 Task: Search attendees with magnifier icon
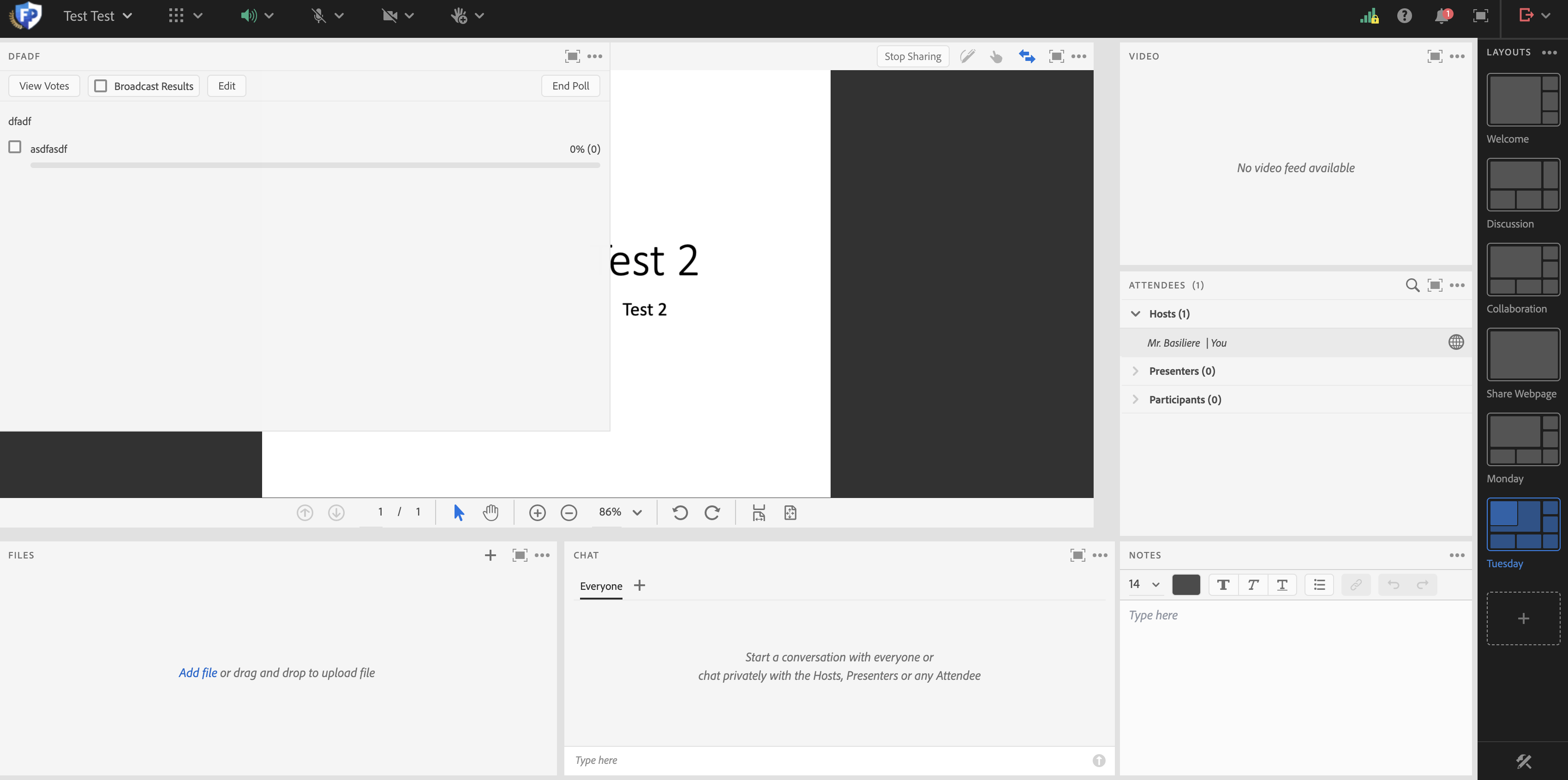[x=1412, y=285]
